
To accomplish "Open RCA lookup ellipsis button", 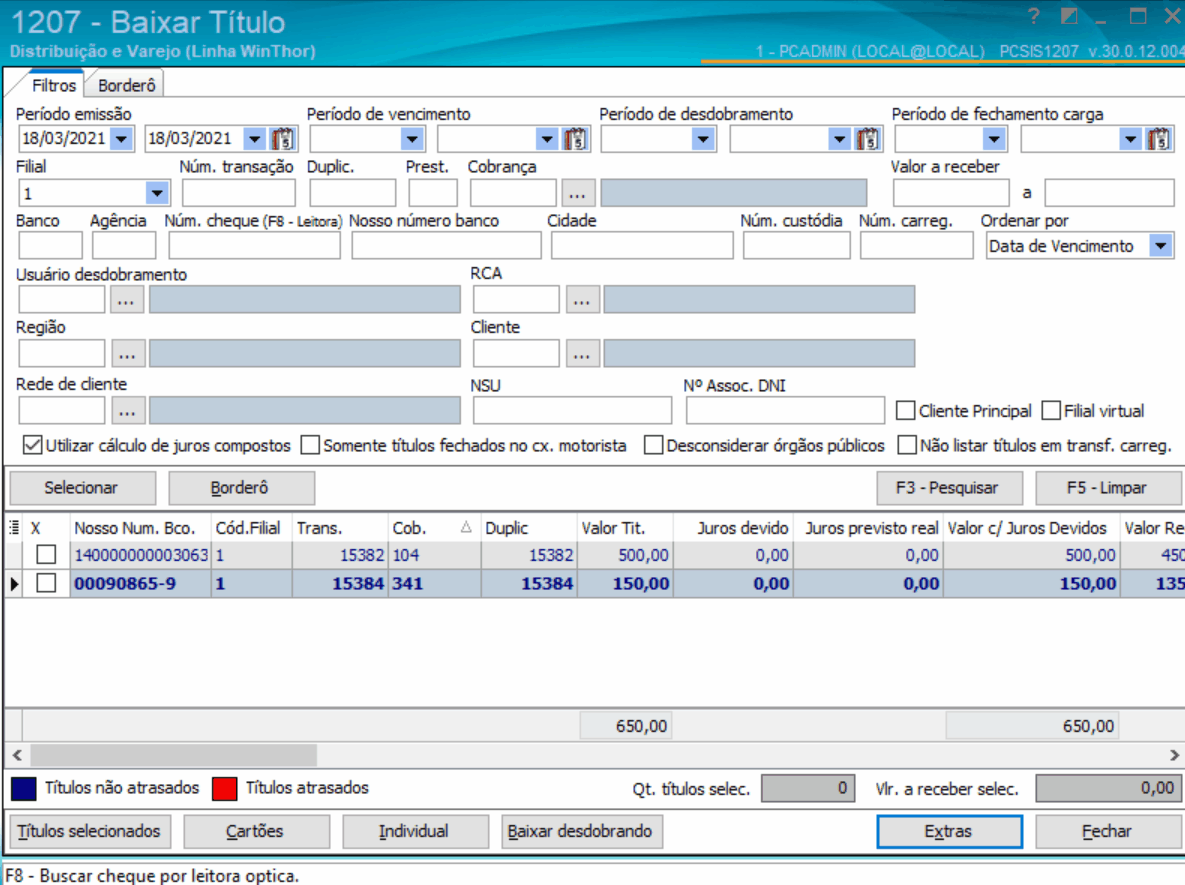I will pyautogui.click(x=582, y=300).
